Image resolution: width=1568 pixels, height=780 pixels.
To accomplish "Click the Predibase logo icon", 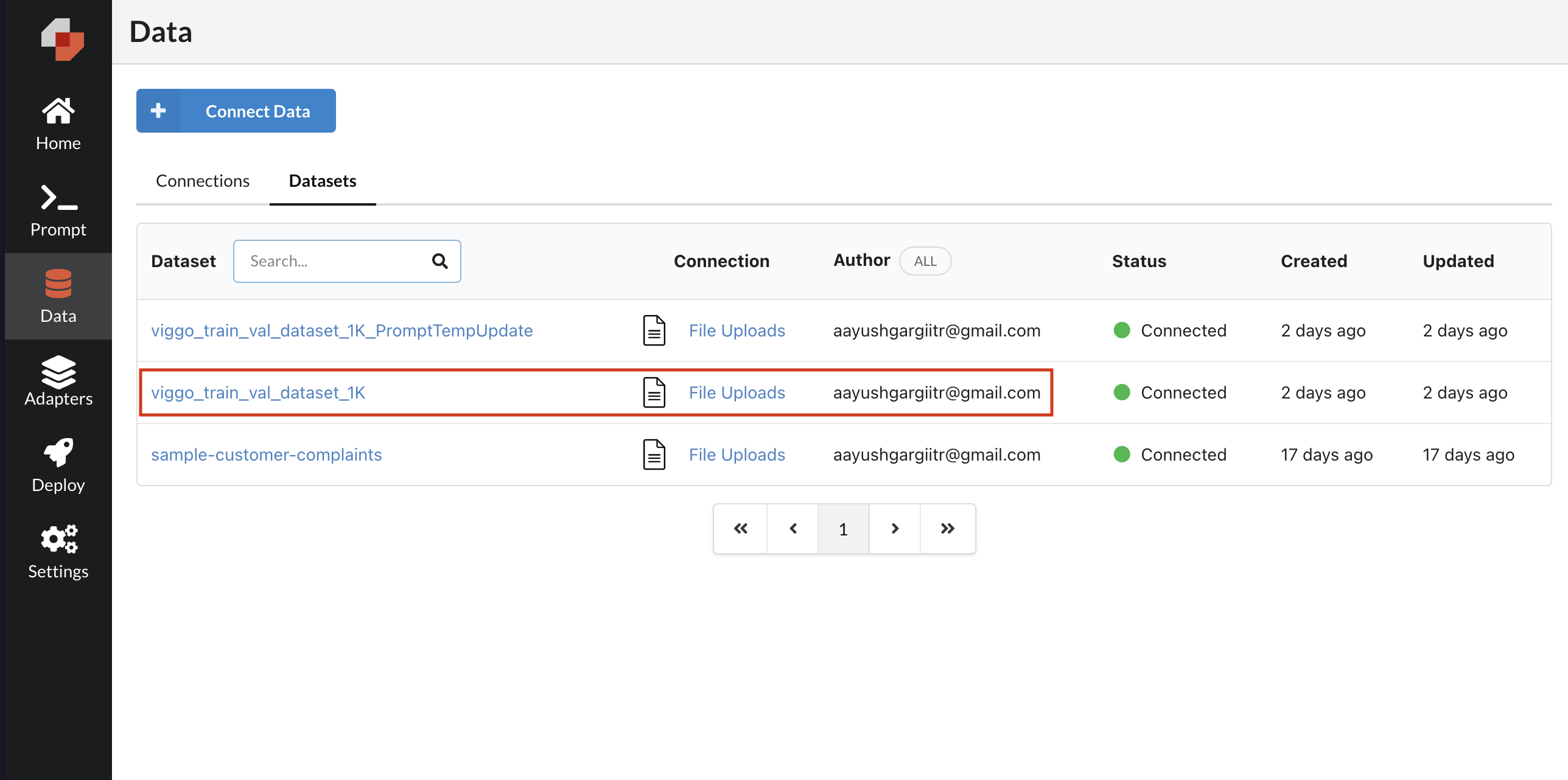I will coord(62,40).
